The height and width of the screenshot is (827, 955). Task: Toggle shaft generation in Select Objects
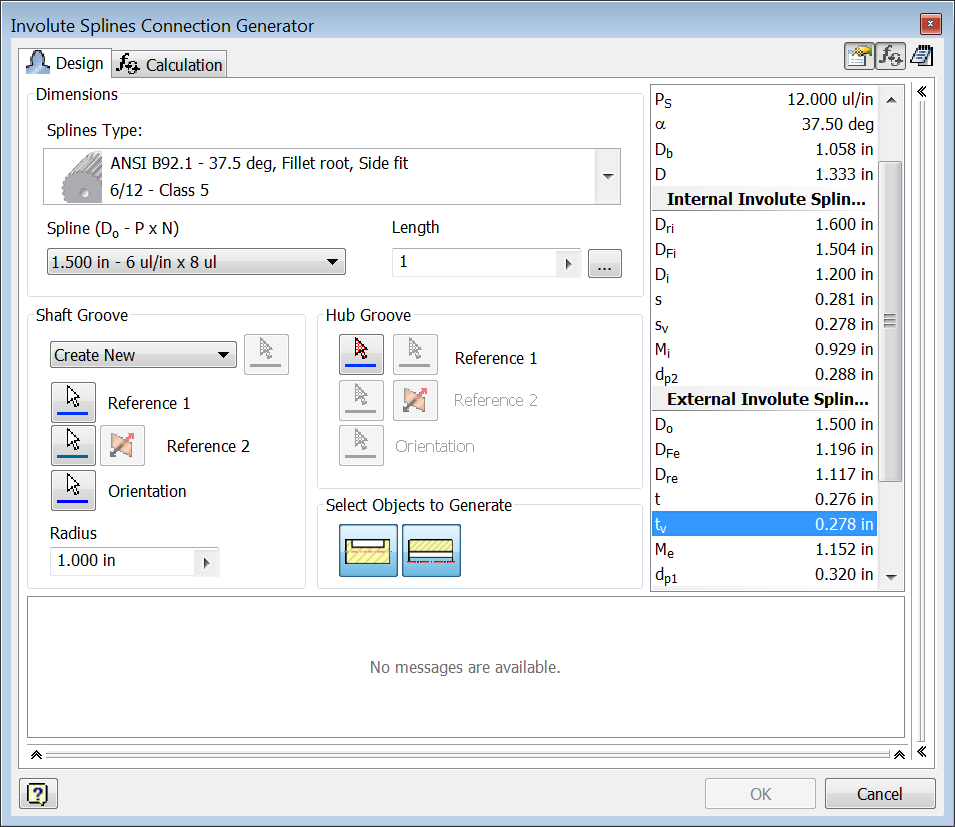[368, 550]
